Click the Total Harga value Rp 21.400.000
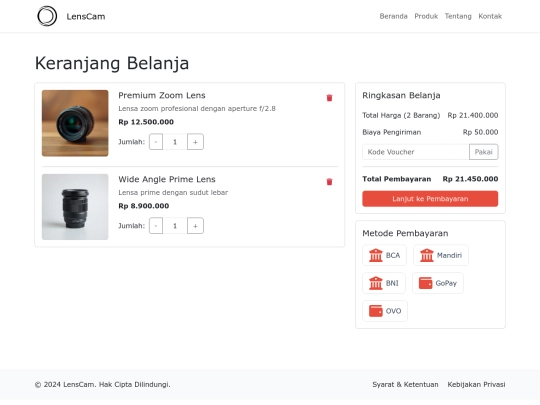 pyautogui.click(x=473, y=115)
